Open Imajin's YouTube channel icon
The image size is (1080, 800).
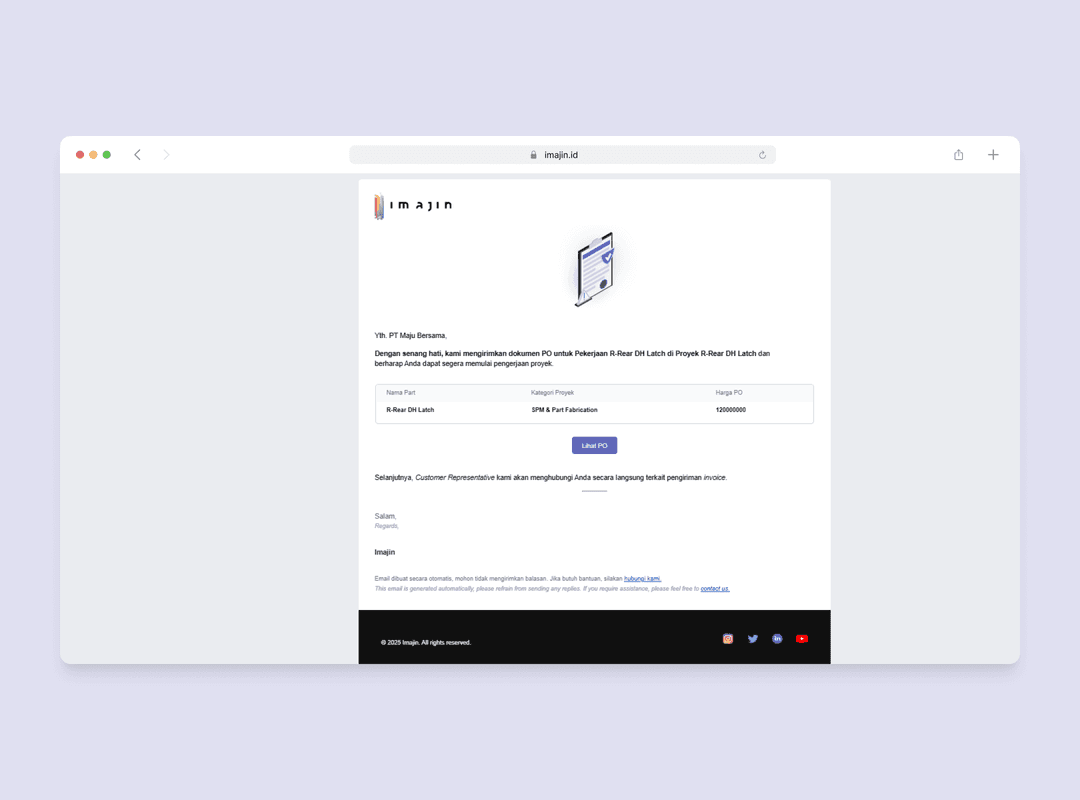802,638
